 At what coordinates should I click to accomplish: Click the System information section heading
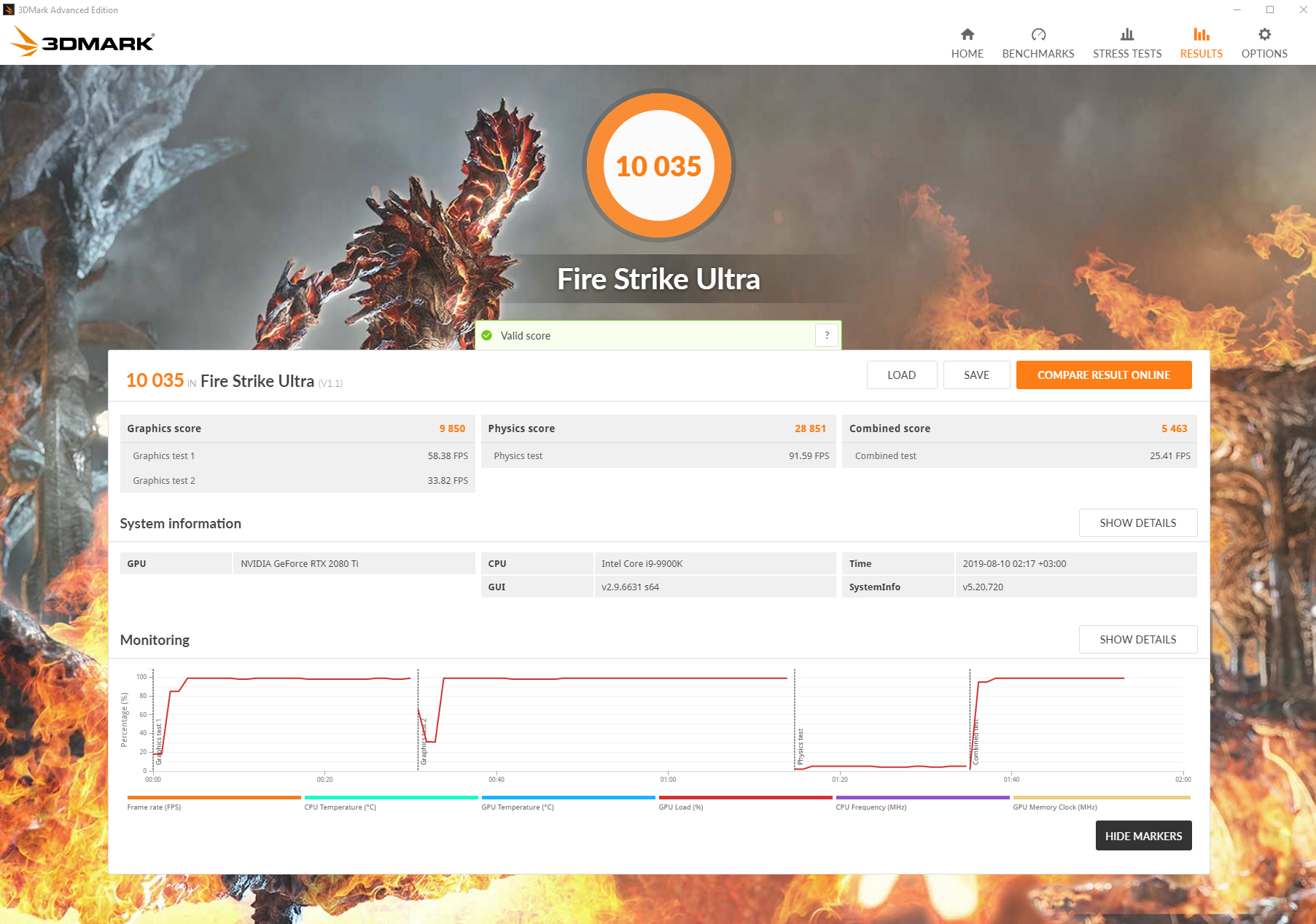pos(180,524)
